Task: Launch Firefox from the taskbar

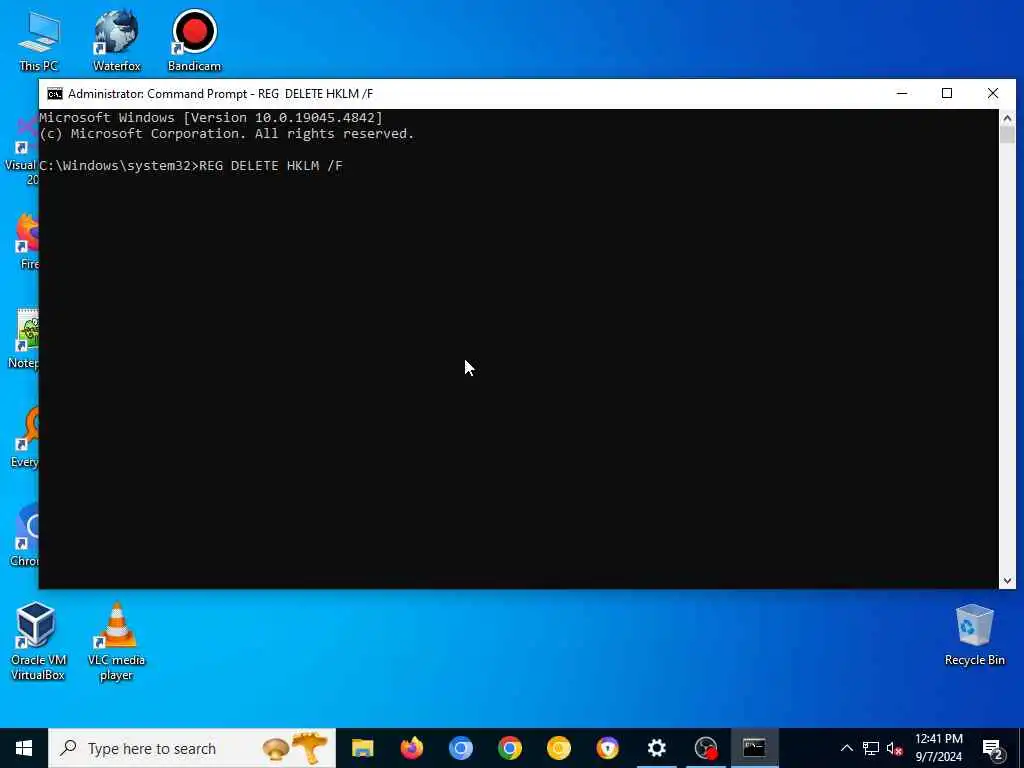Action: point(411,748)
